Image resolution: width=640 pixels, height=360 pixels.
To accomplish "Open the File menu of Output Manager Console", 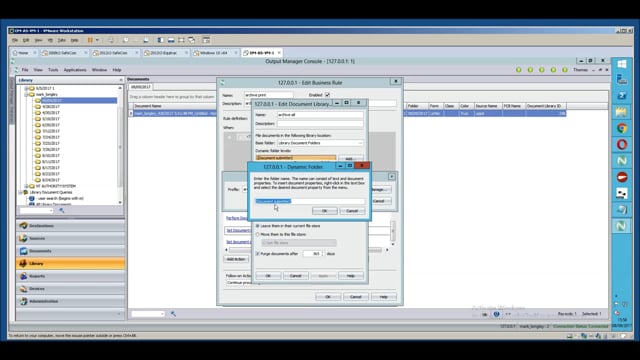I will point(25,70).
